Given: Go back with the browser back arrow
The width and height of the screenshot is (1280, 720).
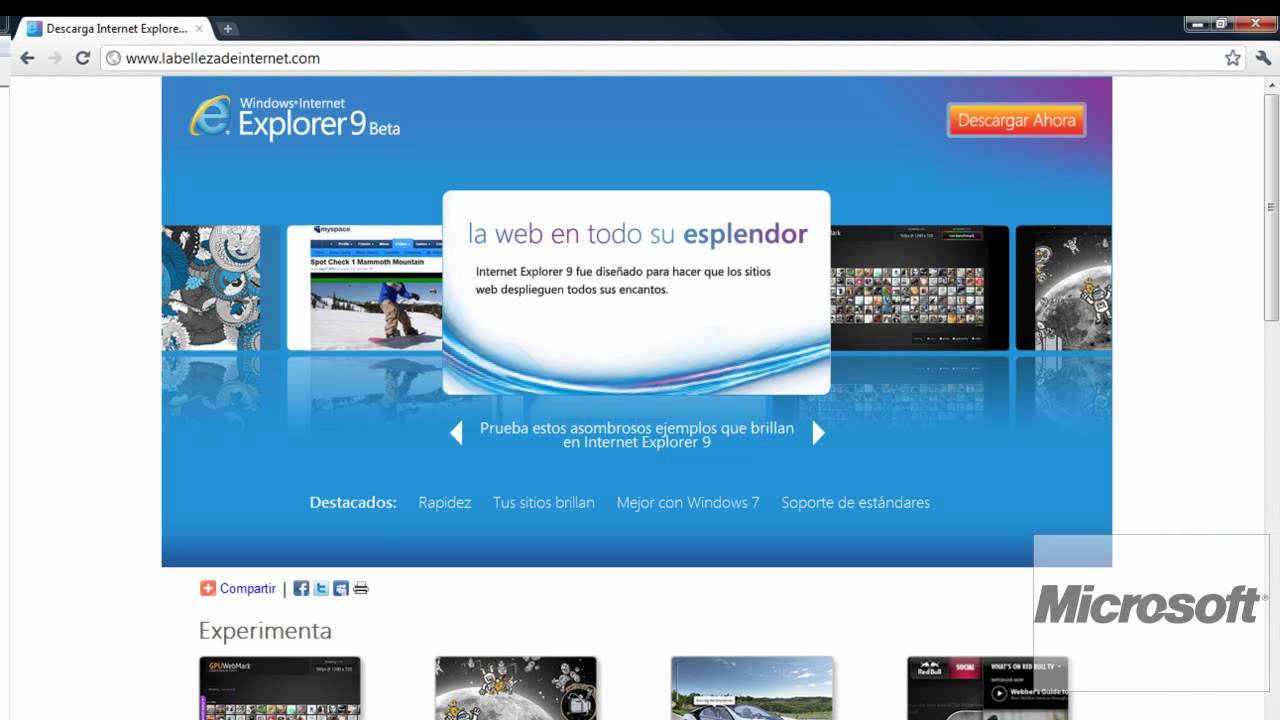Looking at the screenshot, I should click(x=27, y=58).
